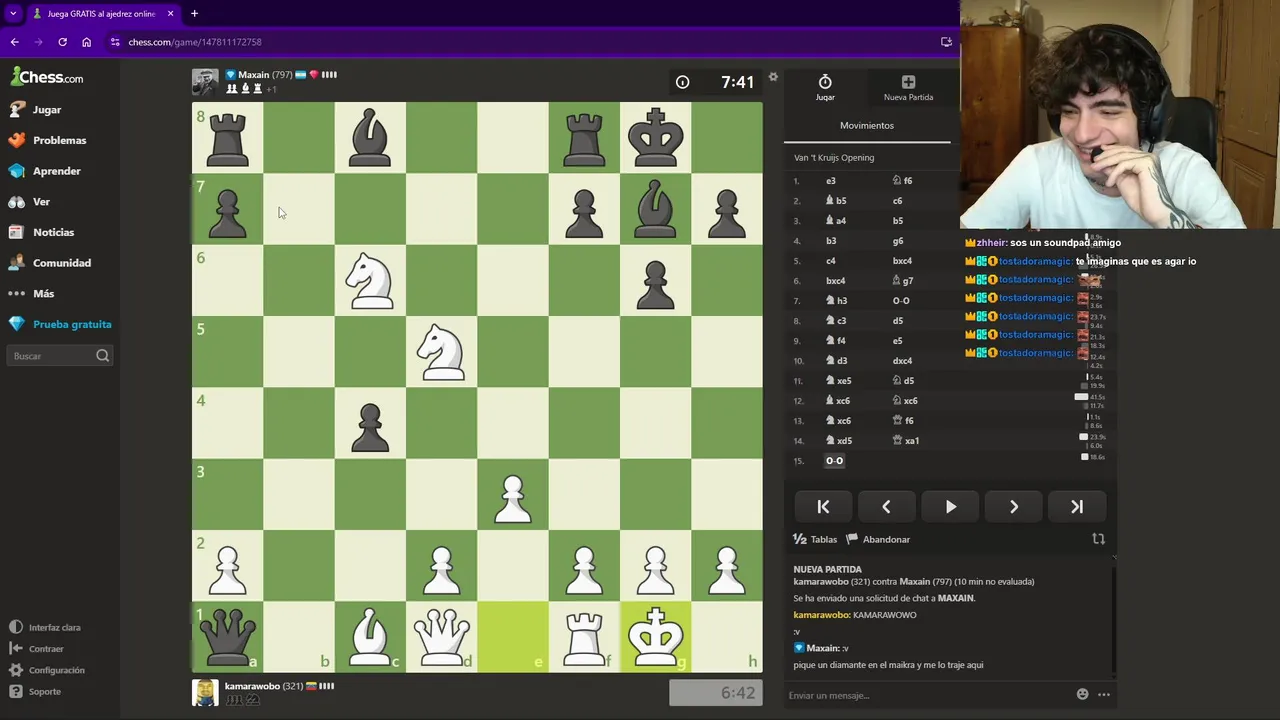
Task: Select white's move e3 in move list
Action: coord(831,181)
